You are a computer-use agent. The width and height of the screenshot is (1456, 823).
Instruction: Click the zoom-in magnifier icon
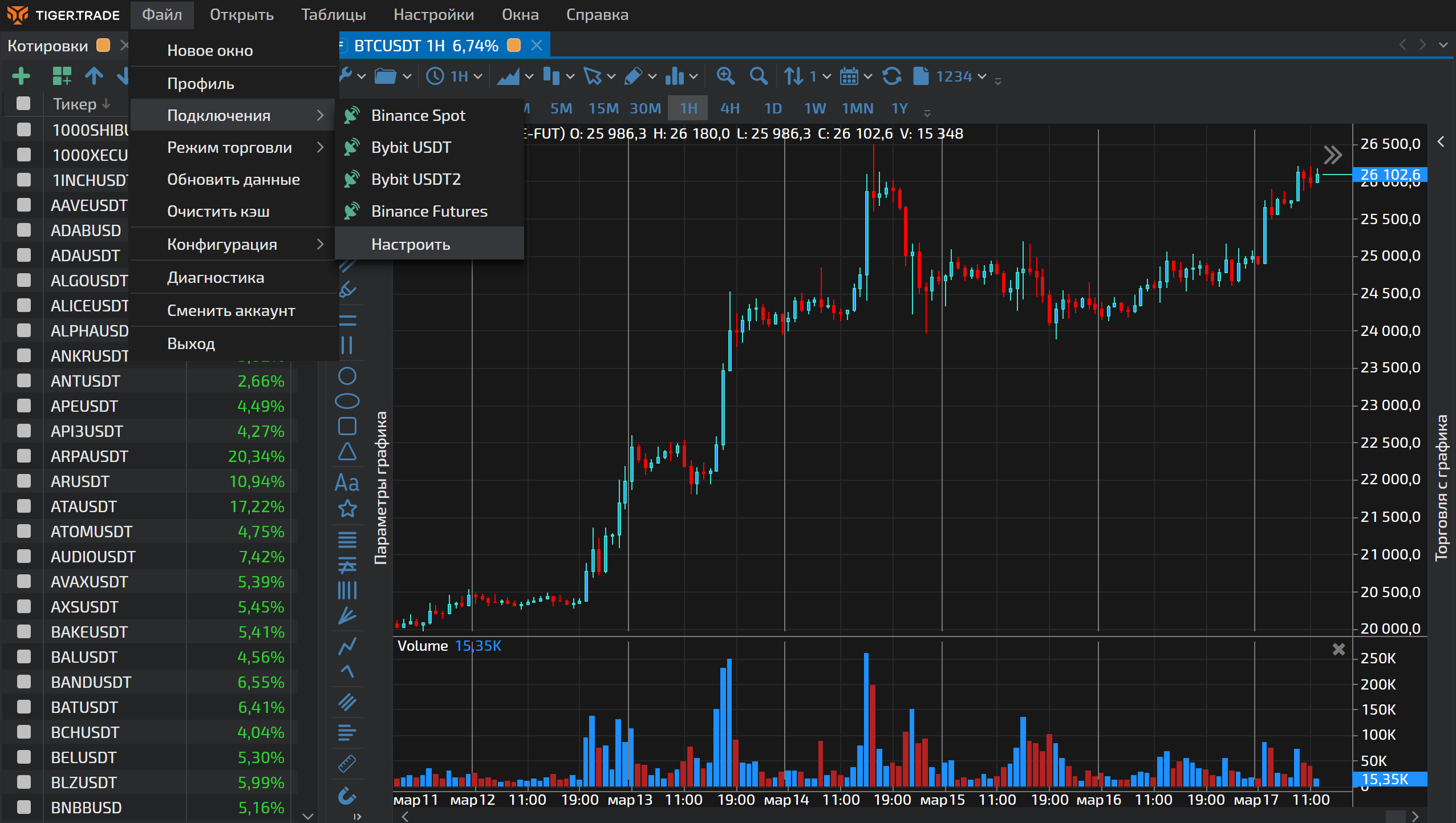pos(725,76)
